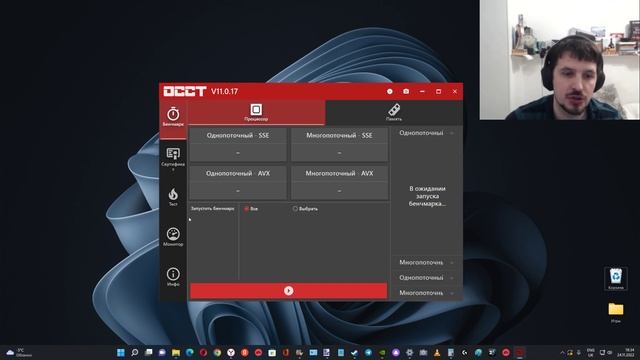Click the V11.0.17 version text
This screenshot has height=360, width=640.
[x=224, y=91]
